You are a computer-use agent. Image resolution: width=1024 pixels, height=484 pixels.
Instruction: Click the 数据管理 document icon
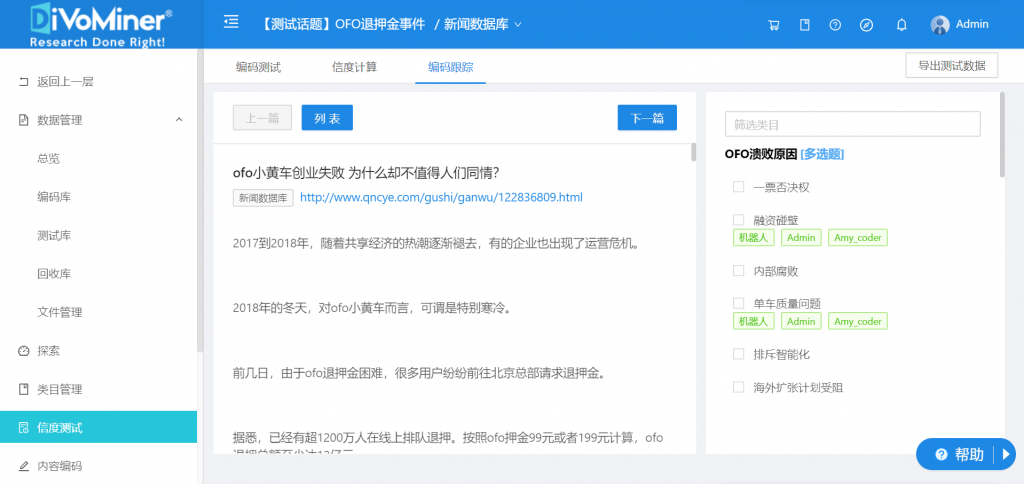24,120
